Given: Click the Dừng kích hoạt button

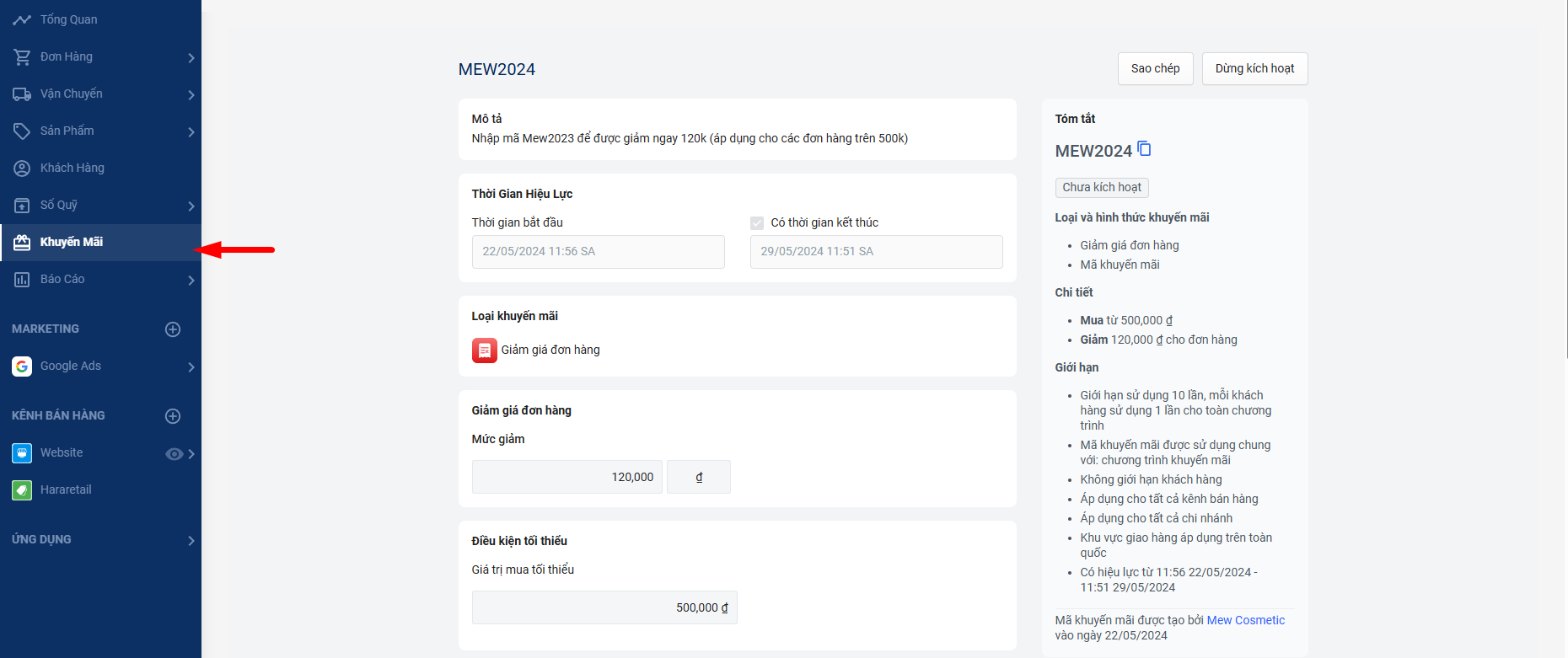Looking at the screenshot, I should point(1255,68).
